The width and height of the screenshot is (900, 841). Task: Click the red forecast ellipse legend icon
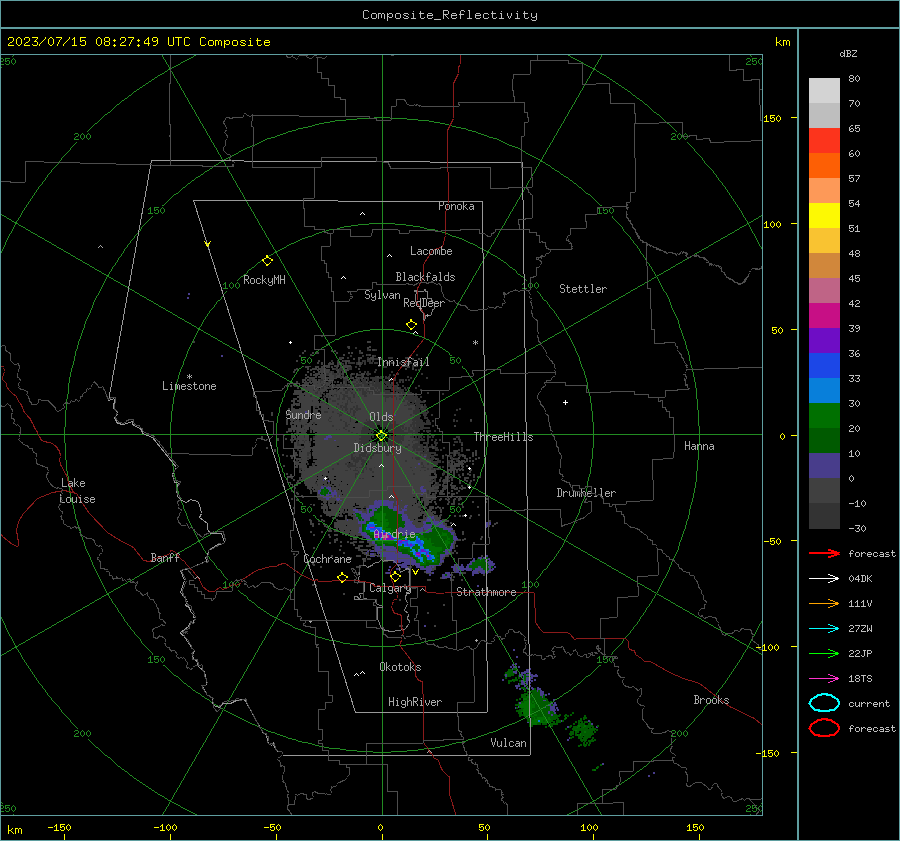click(824, 728)
